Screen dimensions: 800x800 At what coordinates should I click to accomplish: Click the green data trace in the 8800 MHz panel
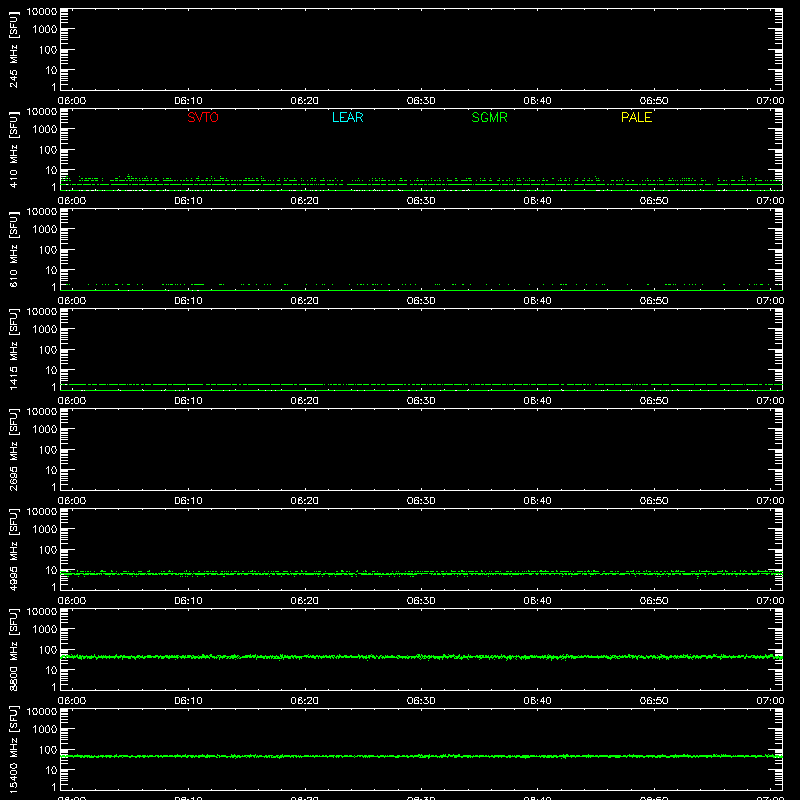click(x=421, y=657)
